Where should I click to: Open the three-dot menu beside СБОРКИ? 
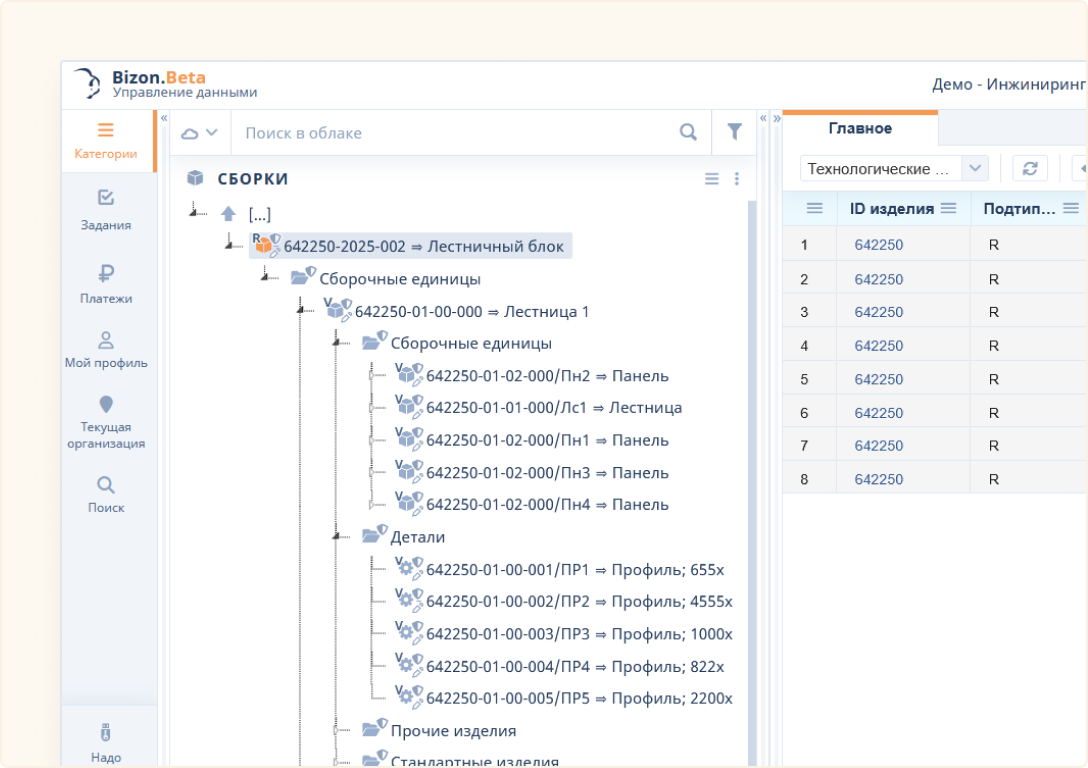tap(737, 179)
